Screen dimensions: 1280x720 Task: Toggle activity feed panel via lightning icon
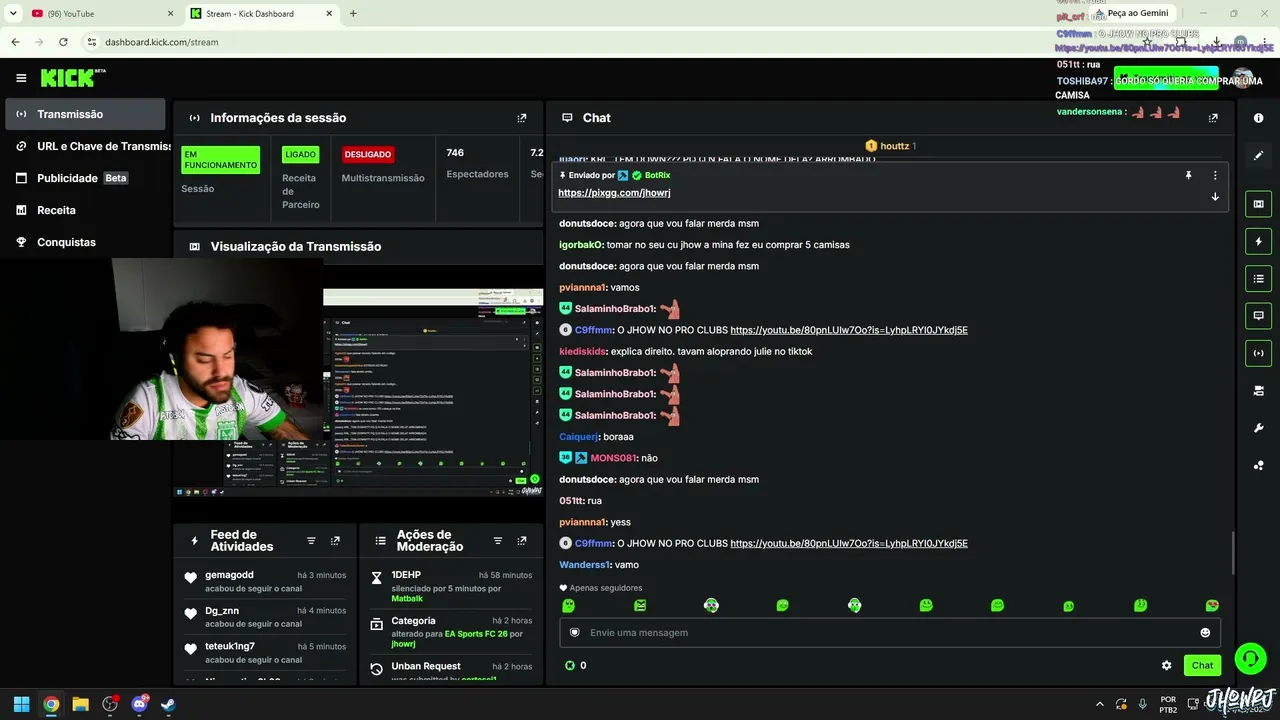1258,241
